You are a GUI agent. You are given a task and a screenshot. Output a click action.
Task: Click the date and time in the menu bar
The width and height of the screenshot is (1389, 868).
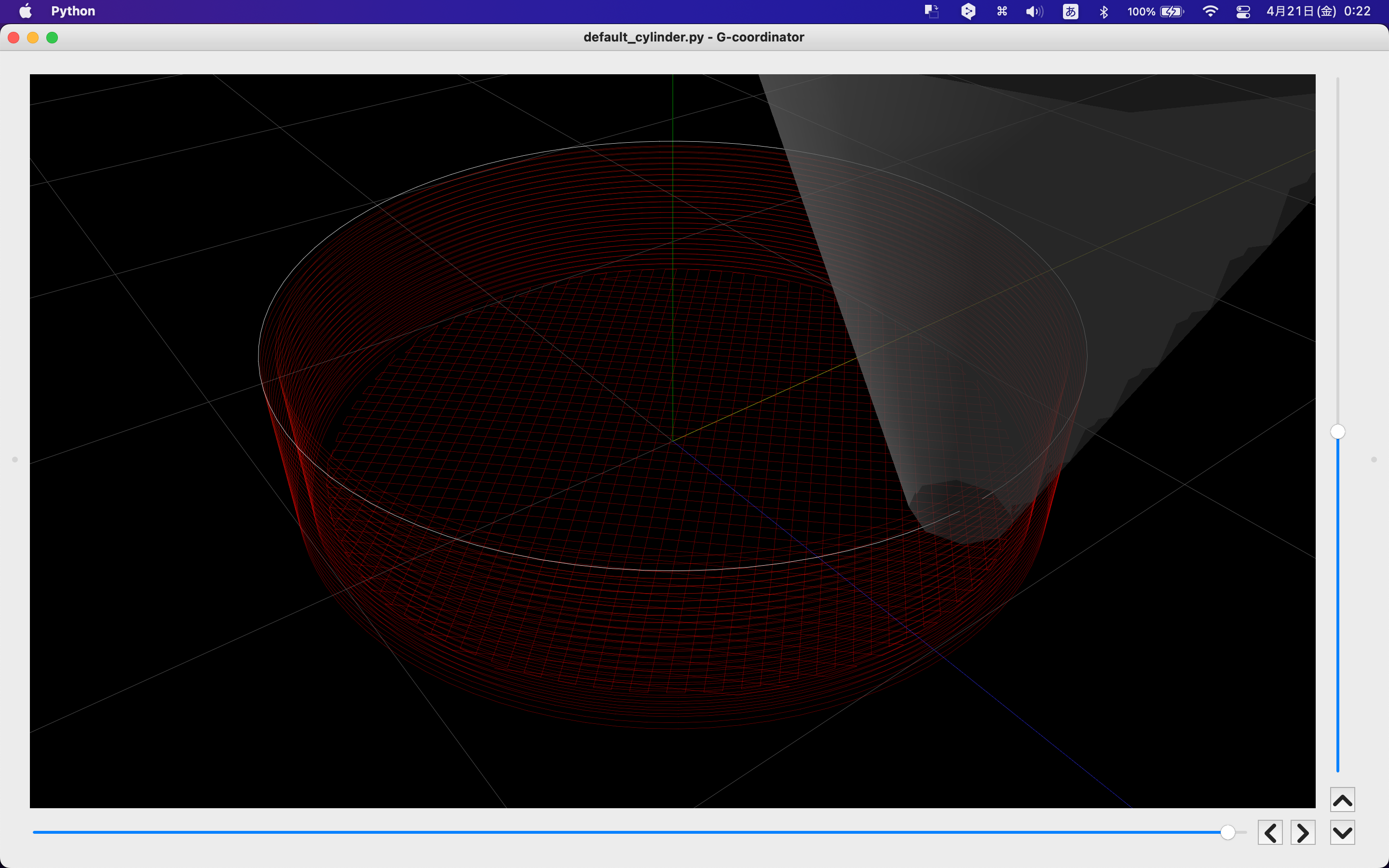click(x=1319, y=11)
